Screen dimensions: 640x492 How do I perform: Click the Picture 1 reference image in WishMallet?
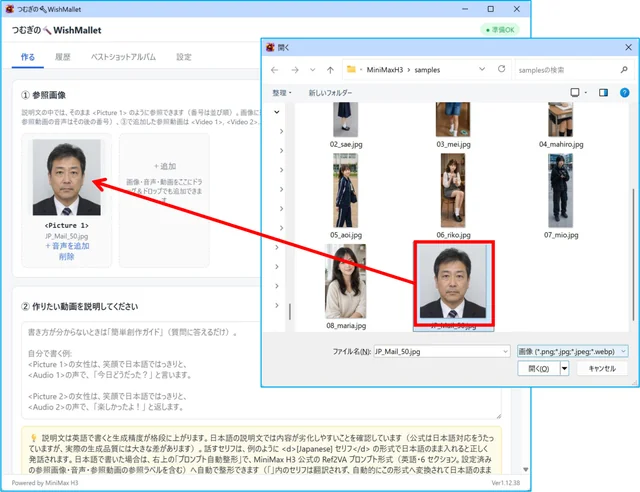pyautogui.click(x=67, y=177)
